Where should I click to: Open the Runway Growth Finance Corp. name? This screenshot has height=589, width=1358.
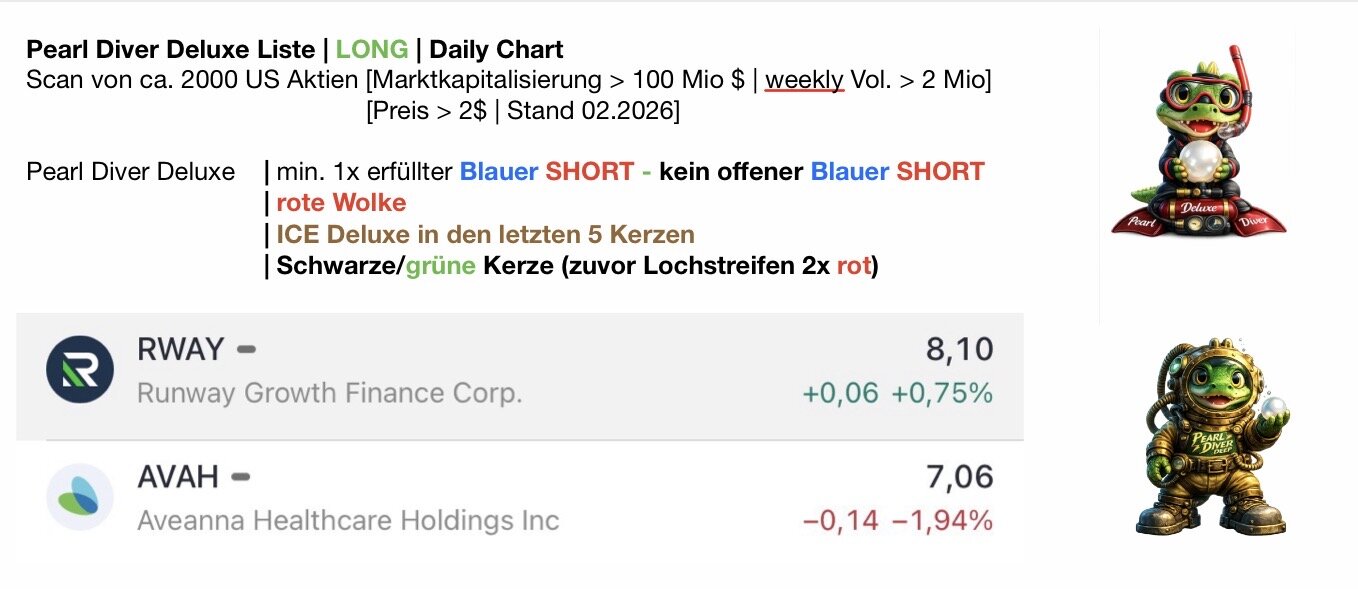click(x=329, y=393)
